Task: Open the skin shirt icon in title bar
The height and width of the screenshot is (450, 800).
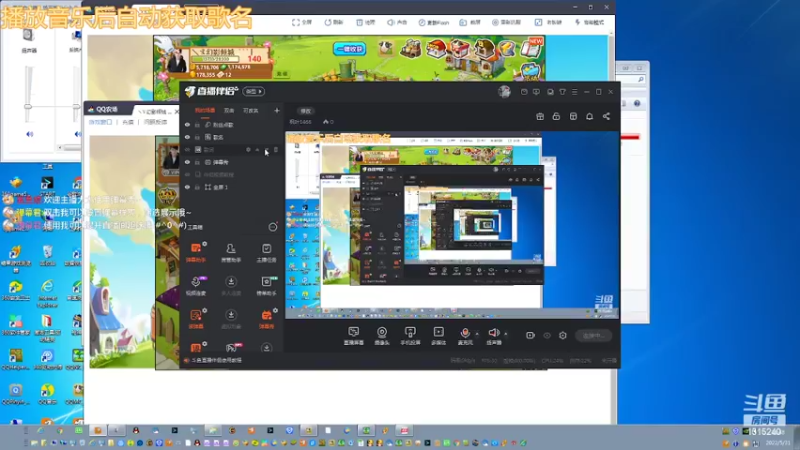Action: click(562, 92)
